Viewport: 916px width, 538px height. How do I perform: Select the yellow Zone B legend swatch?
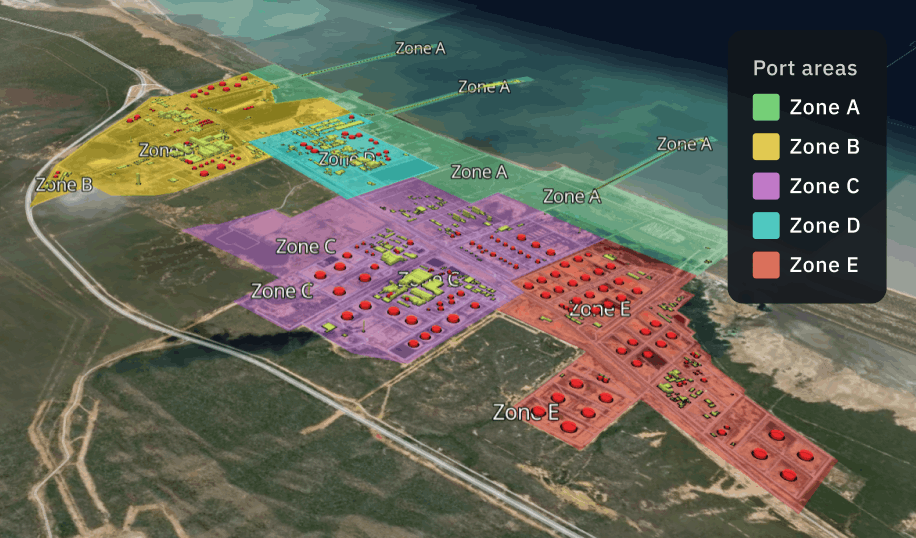click(x=766, y=147)
